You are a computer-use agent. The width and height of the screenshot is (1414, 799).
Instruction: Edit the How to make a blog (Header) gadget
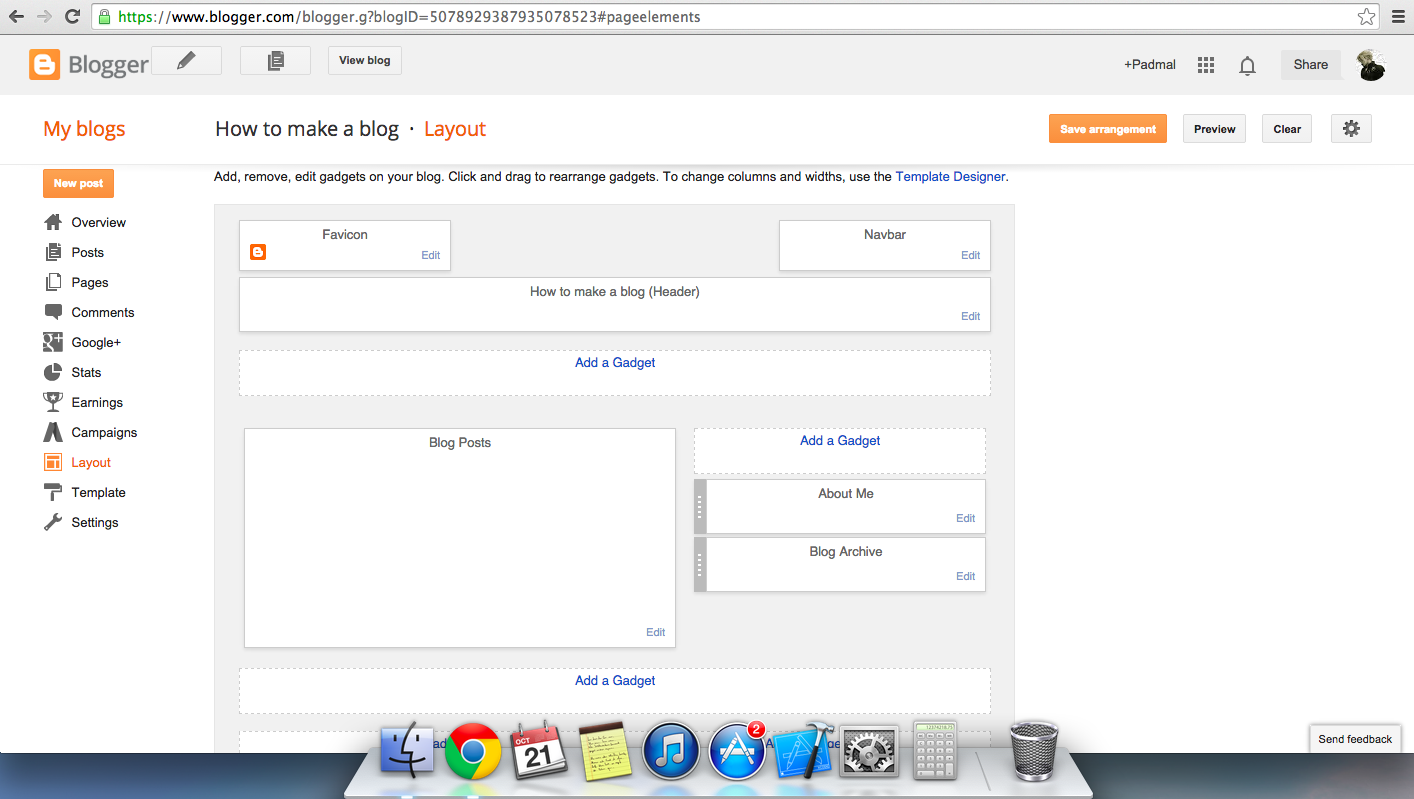click(970, 316)
